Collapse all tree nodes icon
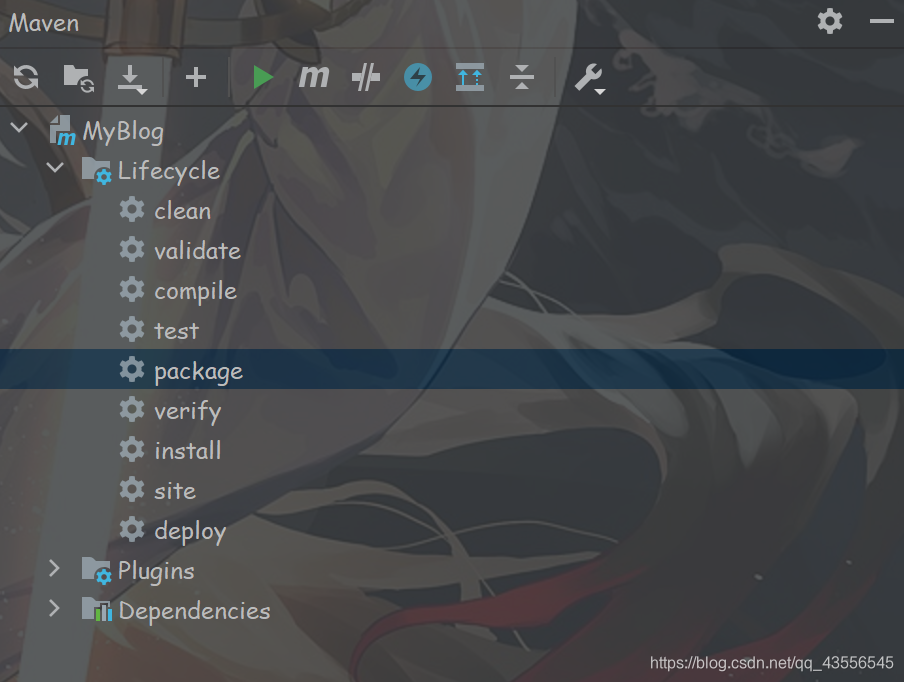Image resolution: width=904 pixels, height=682 pixels. [522, 77]
